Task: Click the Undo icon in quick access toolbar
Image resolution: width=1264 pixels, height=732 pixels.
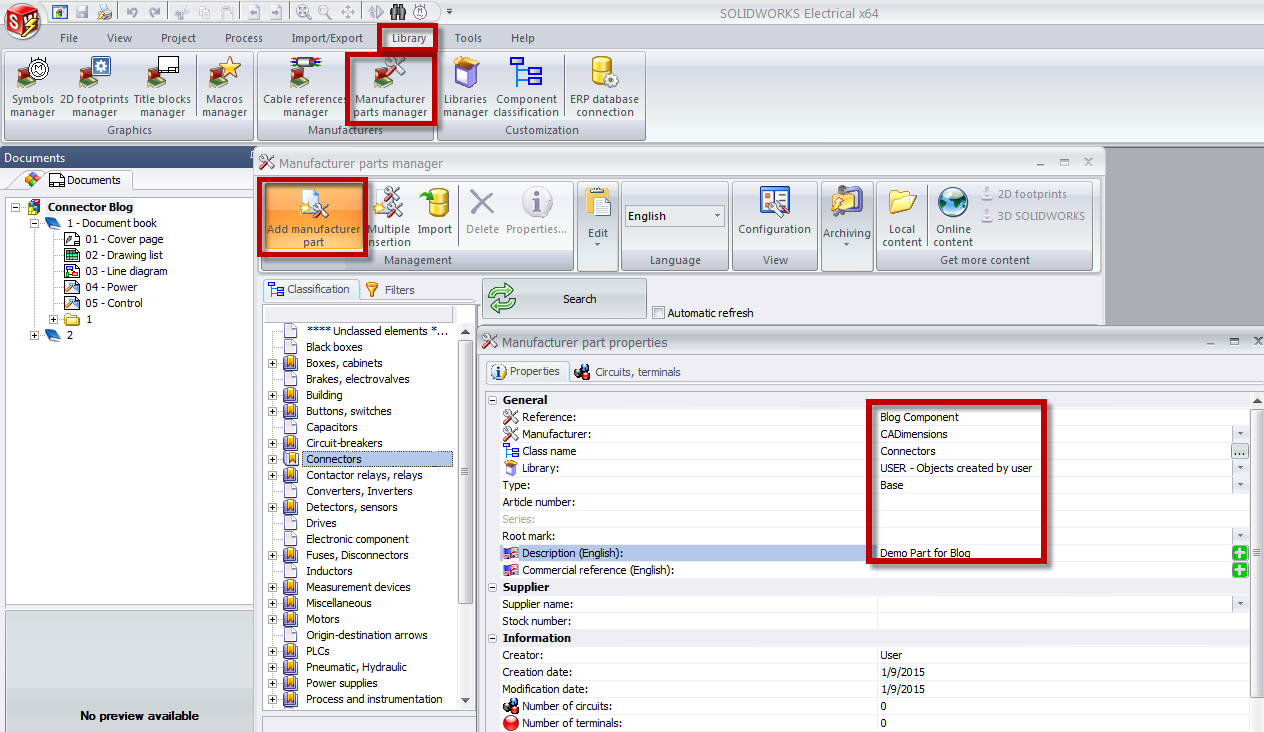Action: click(x=133, y=12)
